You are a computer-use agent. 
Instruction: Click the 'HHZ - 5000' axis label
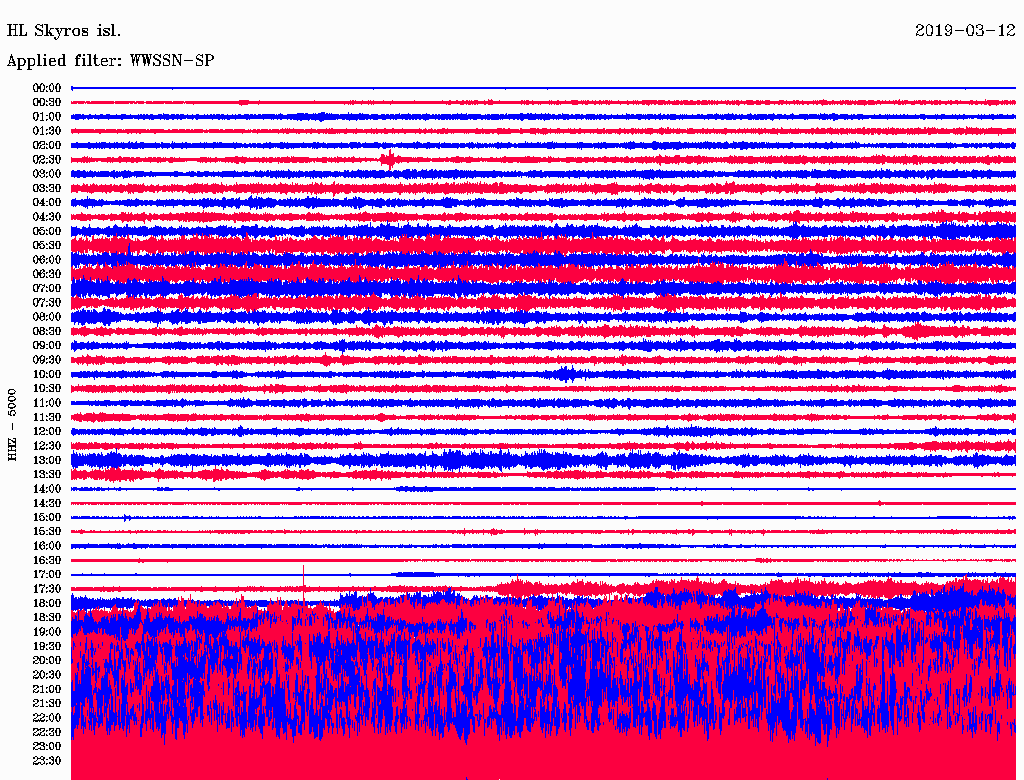tap(12, 425)
